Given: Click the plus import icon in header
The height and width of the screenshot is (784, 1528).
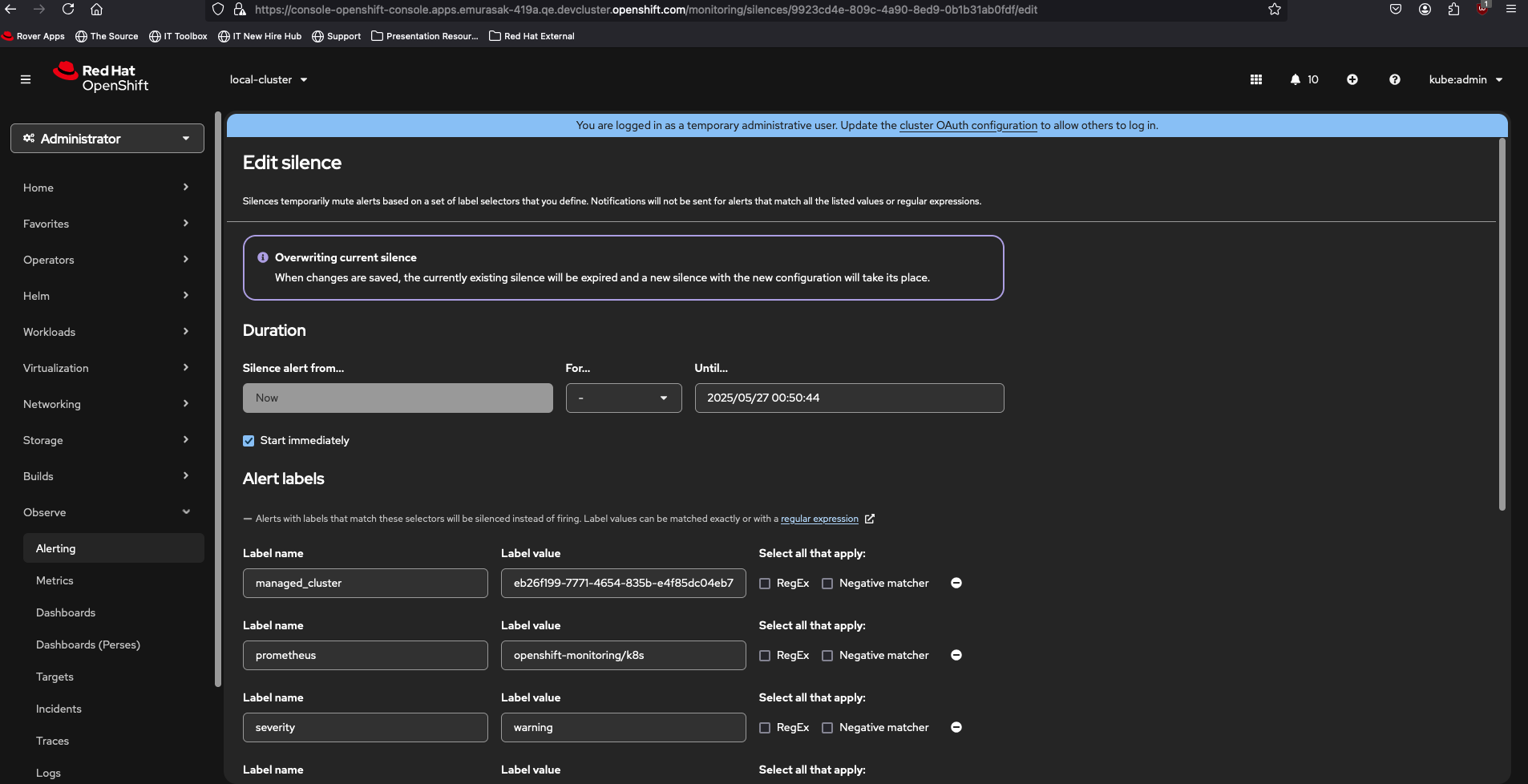Looking at the screenshot, I should point(1352,79).
